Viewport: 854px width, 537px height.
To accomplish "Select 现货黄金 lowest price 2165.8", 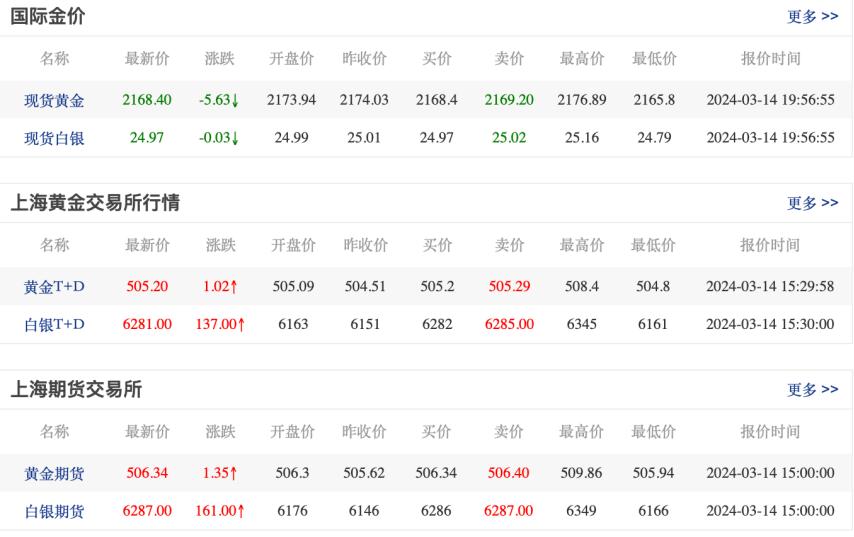I will [x=654, y=100].
